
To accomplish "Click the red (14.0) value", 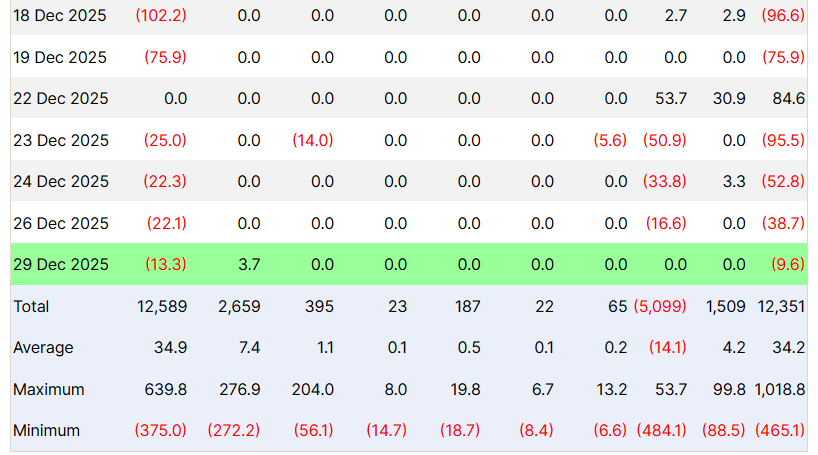I will [x=312, y=140].
